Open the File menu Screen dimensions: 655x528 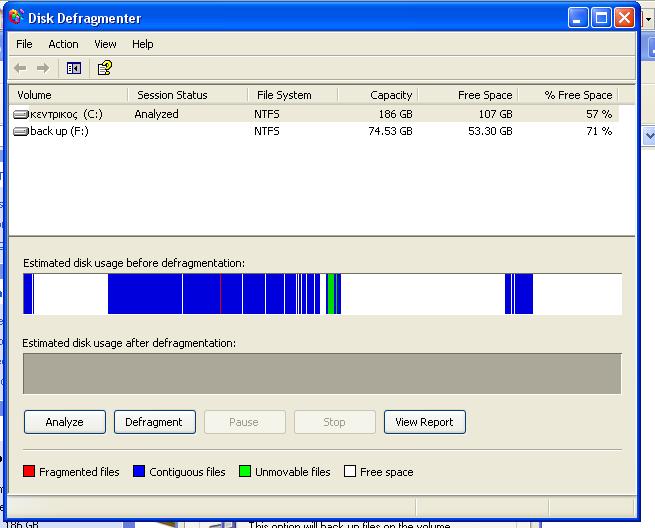tap(24, 44)
